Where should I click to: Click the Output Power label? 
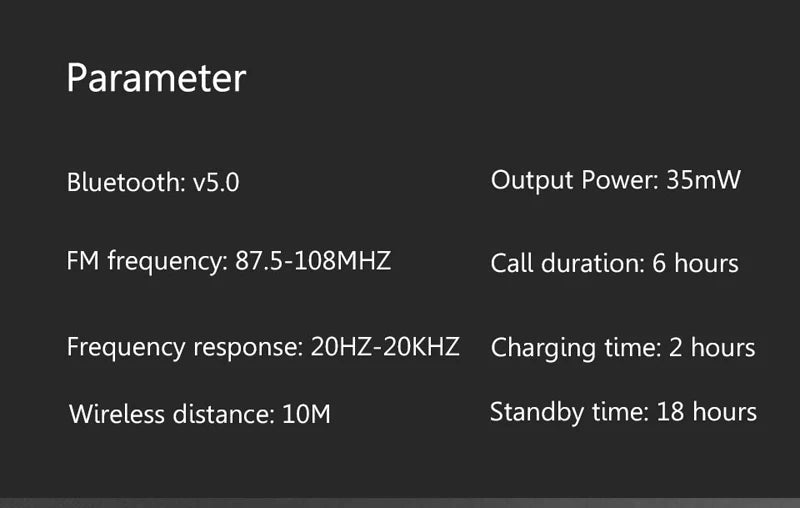pos(573,181)
